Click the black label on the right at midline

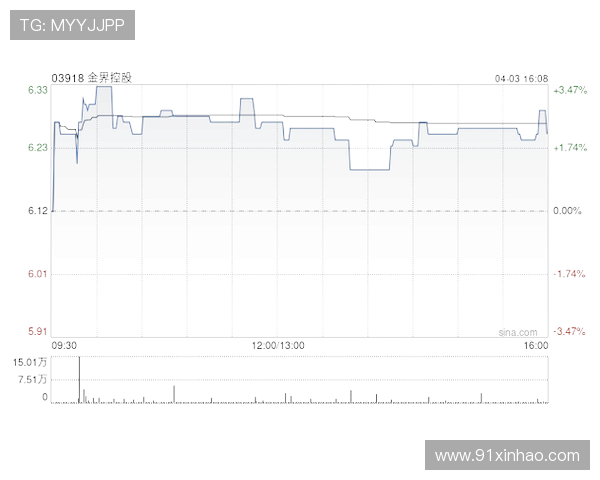click(568, 208)
